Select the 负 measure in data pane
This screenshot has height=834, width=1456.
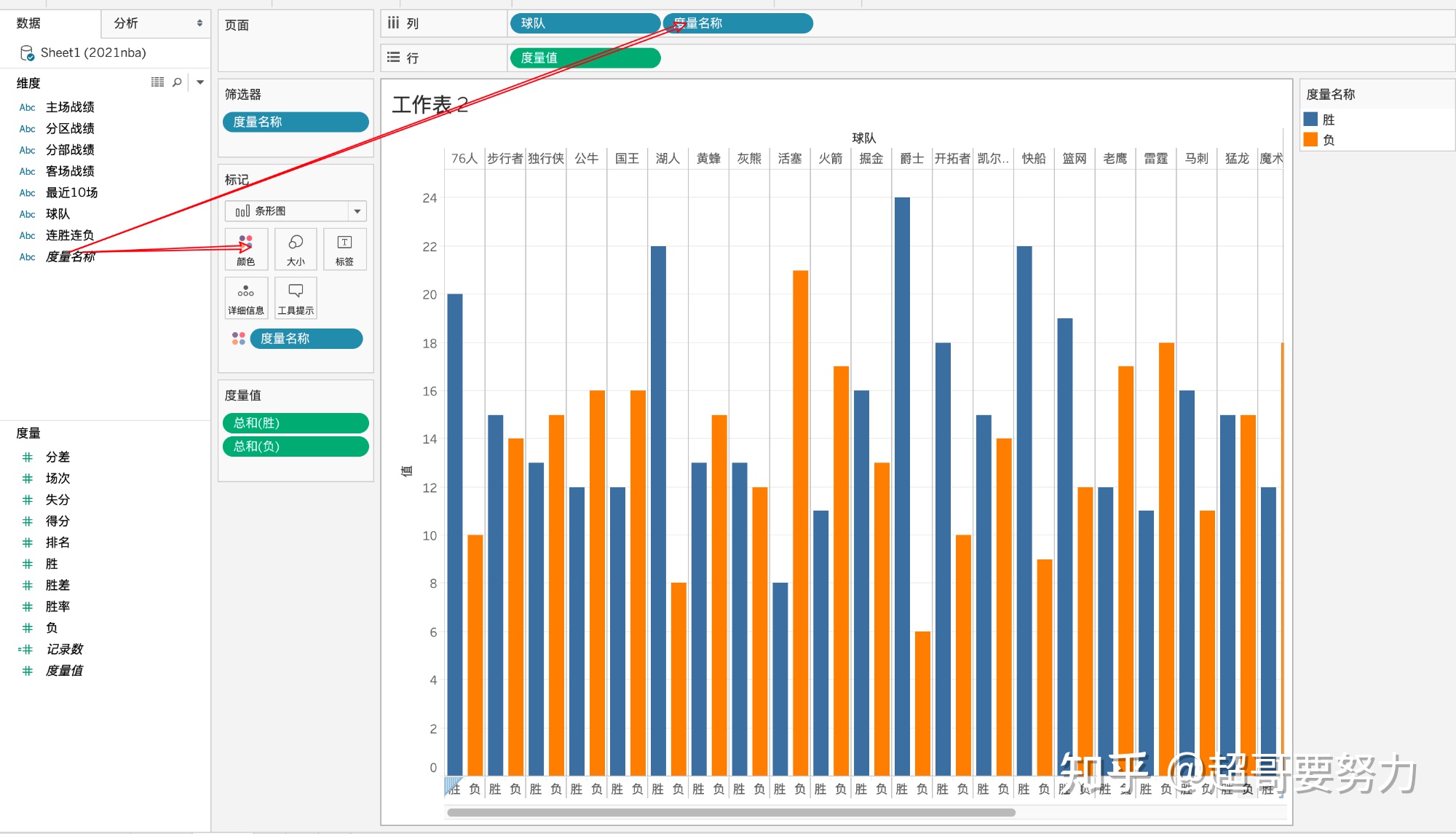pyautogui.click(x=52, y=628)
